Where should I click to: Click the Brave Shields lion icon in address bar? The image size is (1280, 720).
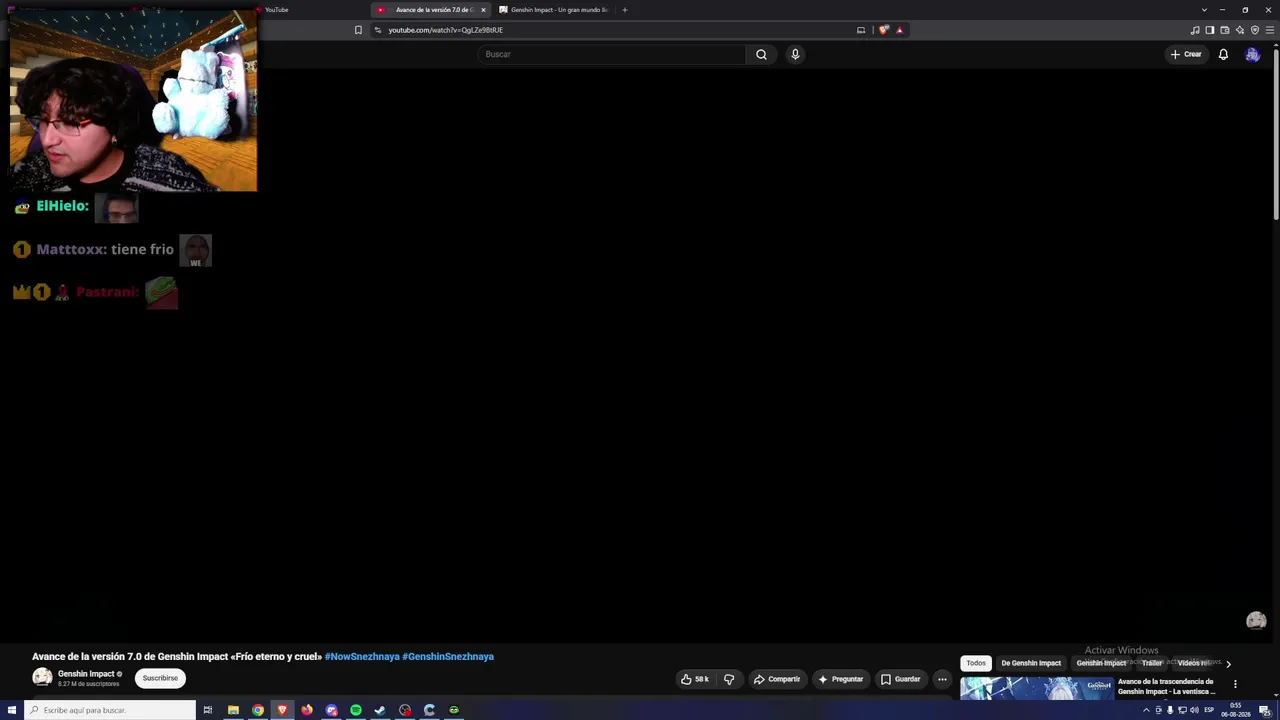pyautogui.click(x=883, y=30)
